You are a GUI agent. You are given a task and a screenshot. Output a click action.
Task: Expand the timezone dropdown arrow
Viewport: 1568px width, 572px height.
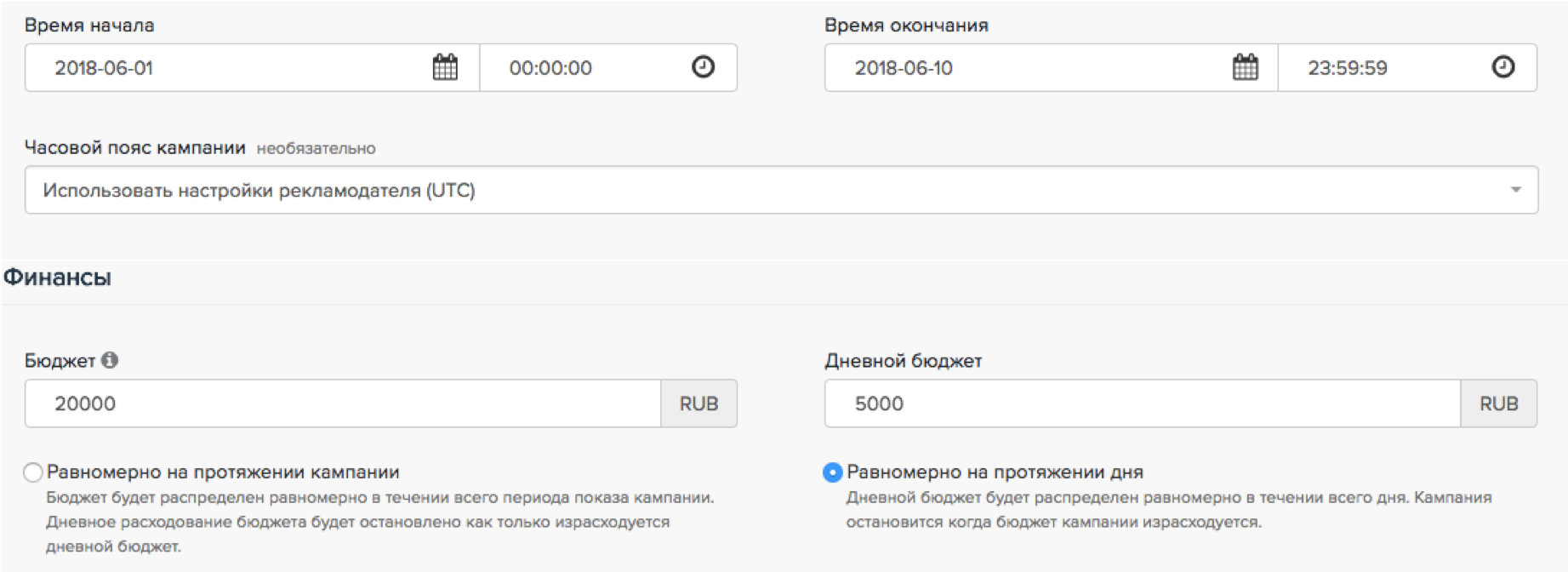click(1515, 190)
